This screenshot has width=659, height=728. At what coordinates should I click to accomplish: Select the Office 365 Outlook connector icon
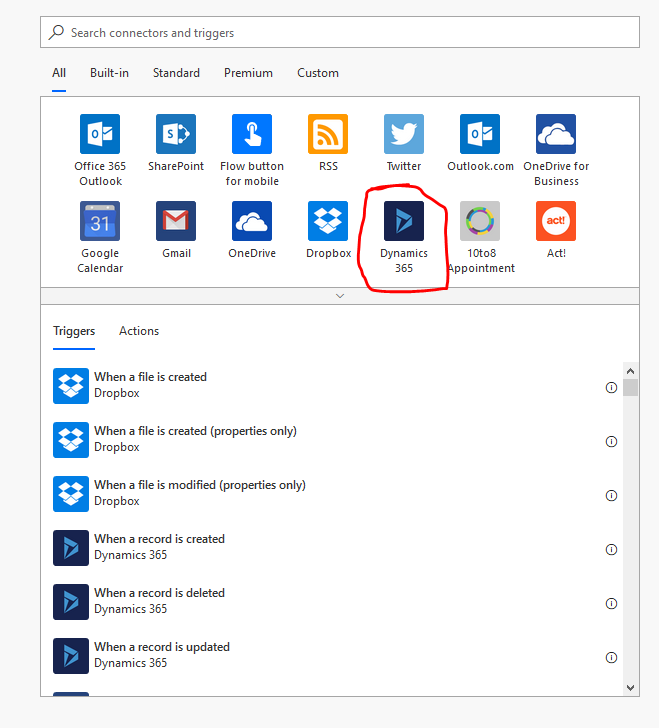pyautogui.click(x=100, y=134)
